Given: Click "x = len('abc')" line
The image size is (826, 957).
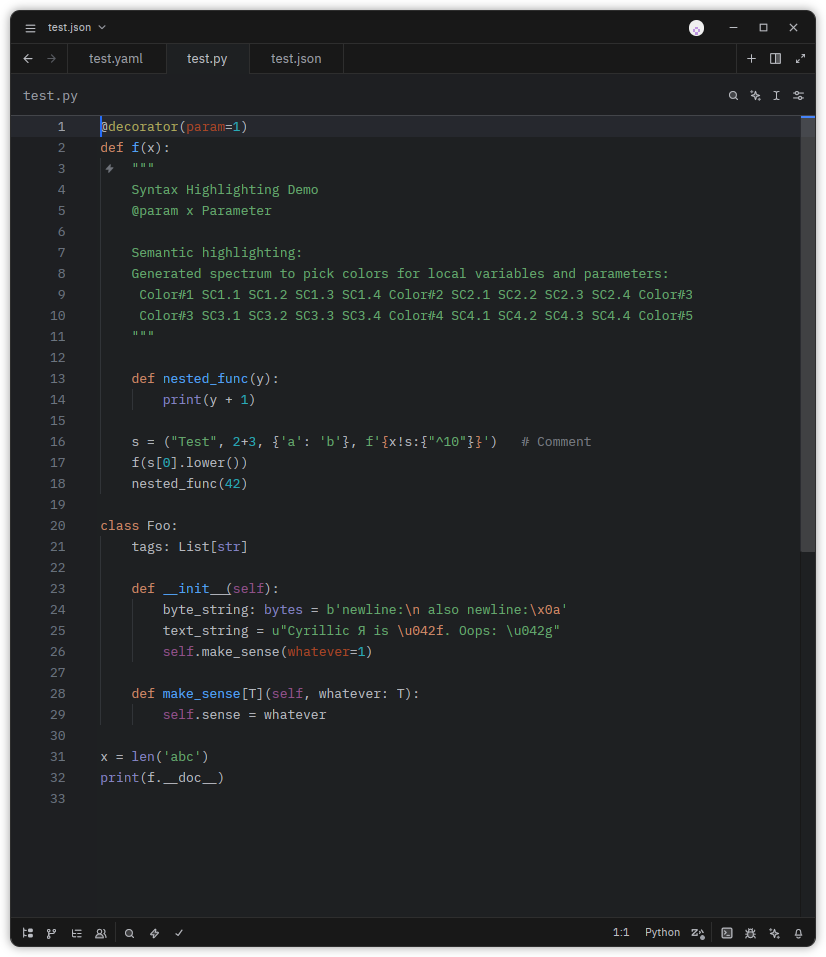Looking at the screenshot, I should click(x=154, y=756).
